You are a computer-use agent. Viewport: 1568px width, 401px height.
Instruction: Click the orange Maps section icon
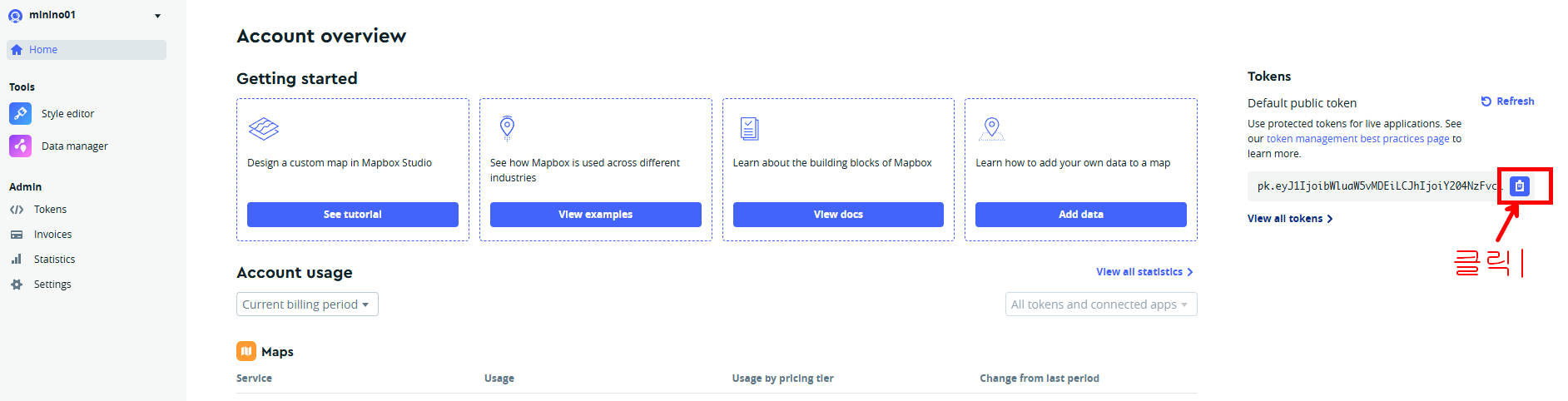246,351
